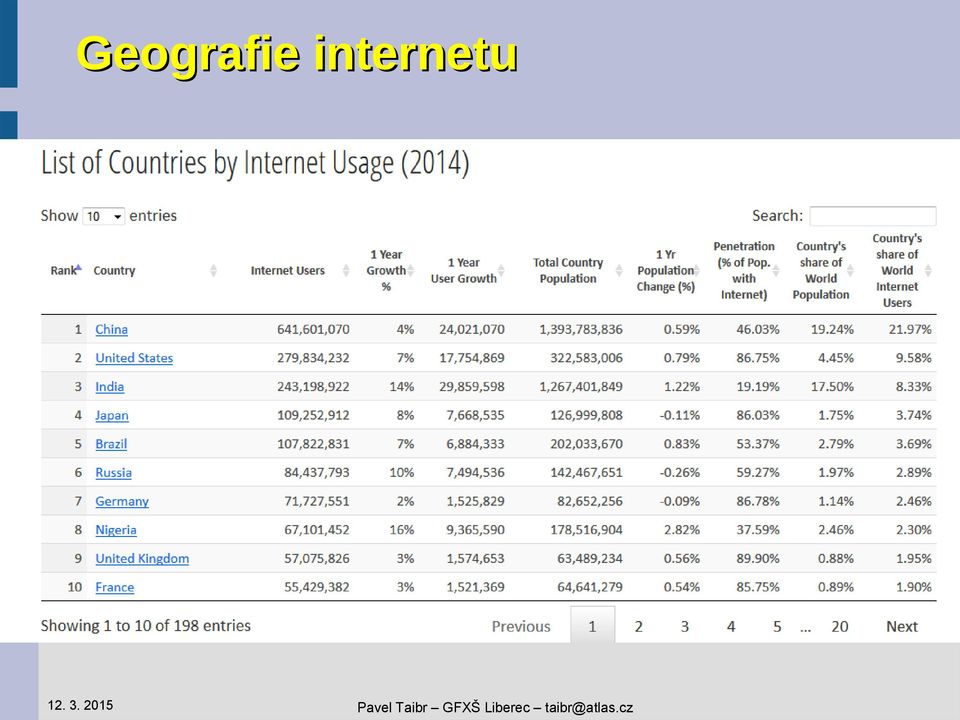Open the India country link
Screen dimensions: 960x720
(x=110, y=387)
